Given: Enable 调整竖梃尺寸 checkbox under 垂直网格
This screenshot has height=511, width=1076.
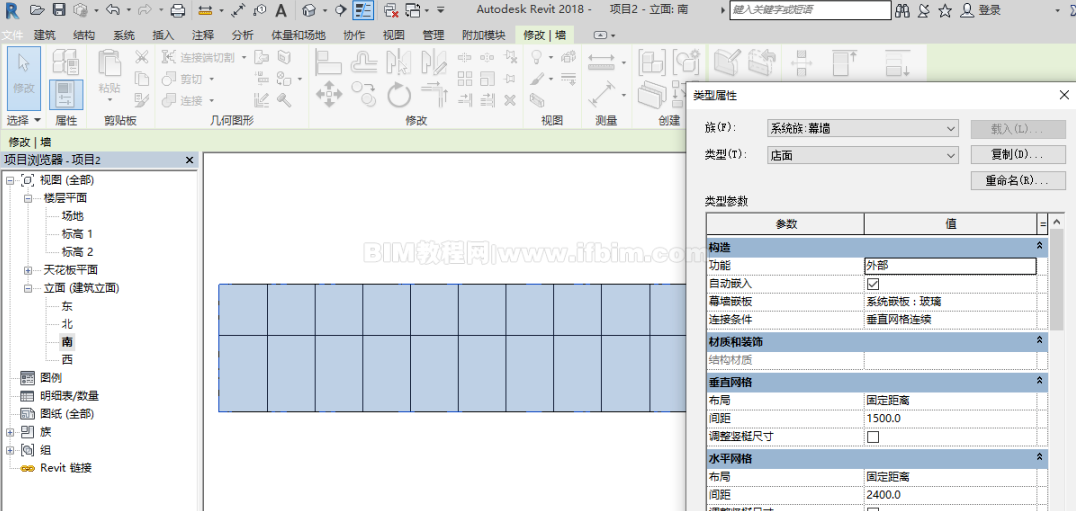Looking at the screenshot, I should (874, 436).
